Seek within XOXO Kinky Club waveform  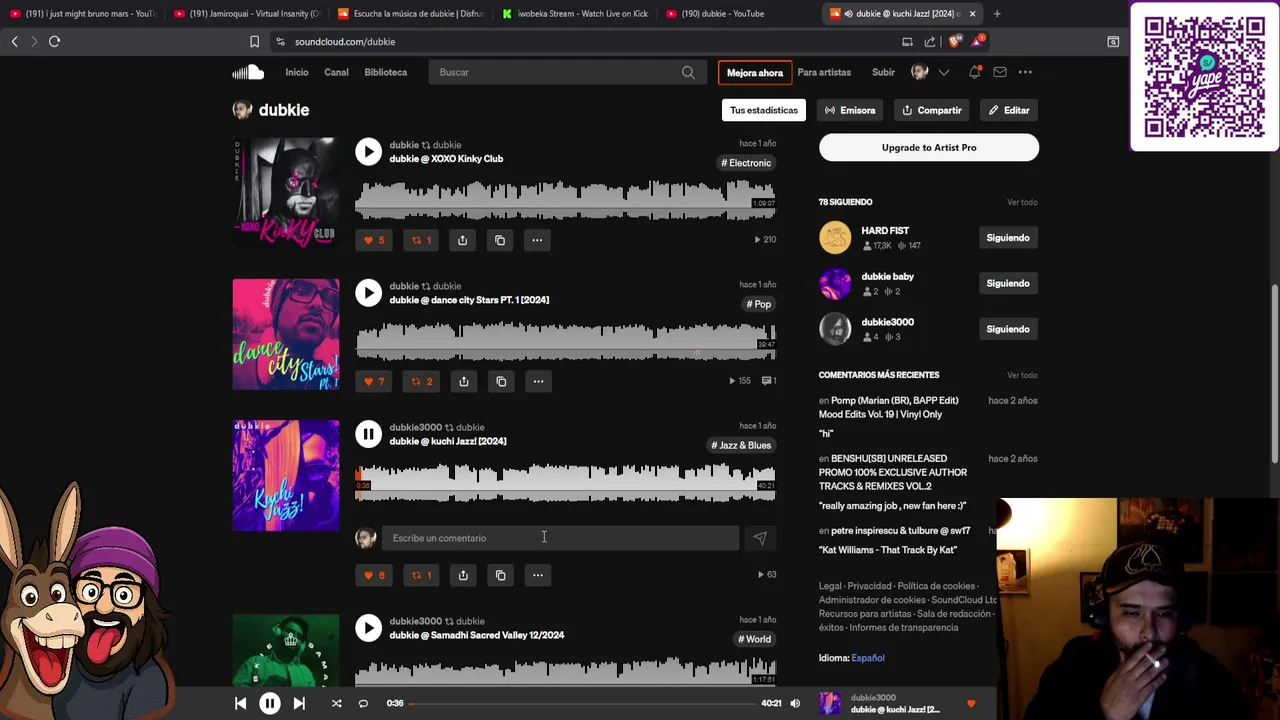(565, 198)
